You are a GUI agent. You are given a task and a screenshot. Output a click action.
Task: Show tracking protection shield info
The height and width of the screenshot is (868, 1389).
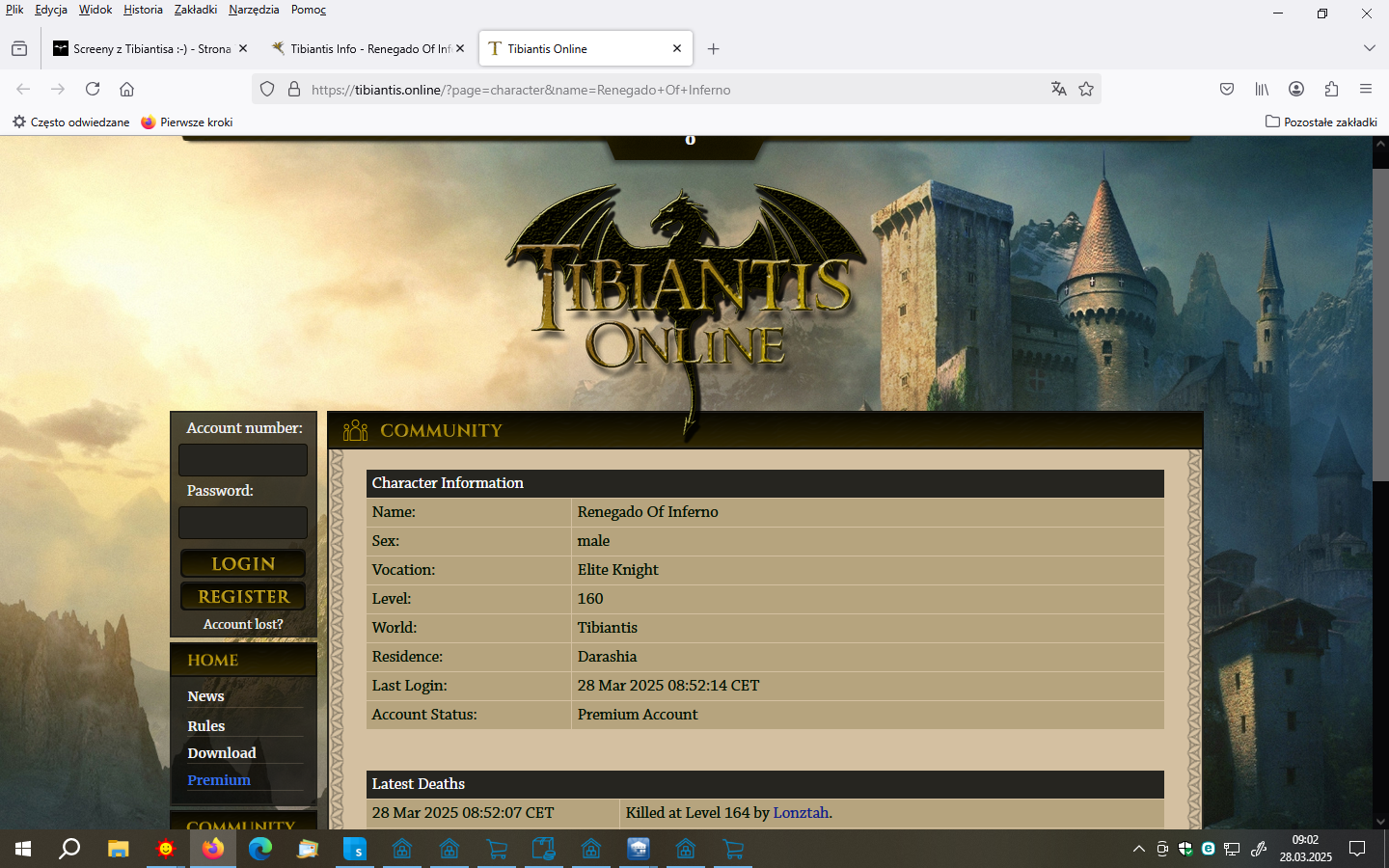(267, 89)
